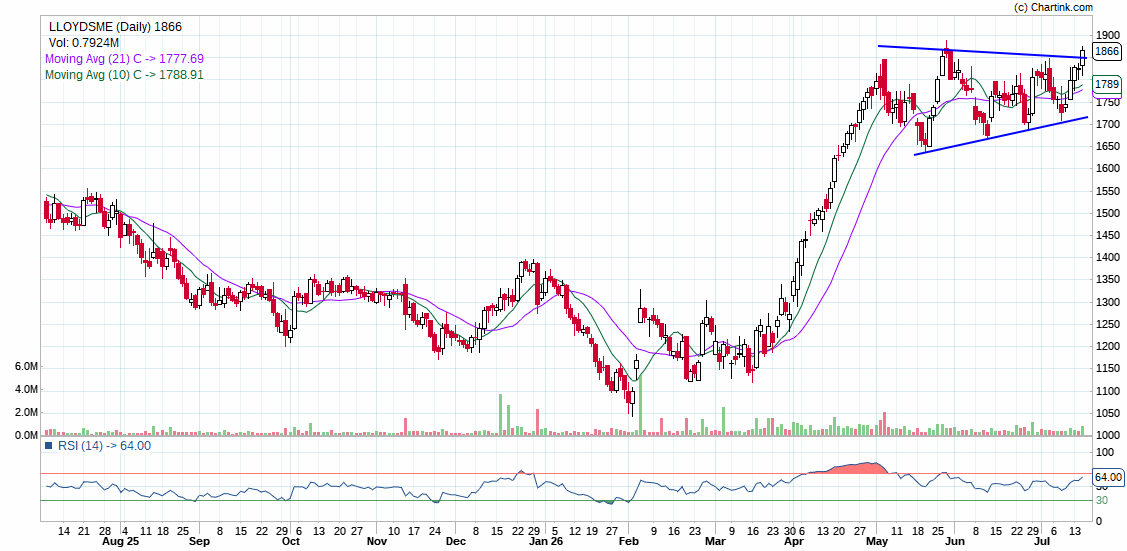This screenshot has width=1127, height=551.
Task: Select the Moving Avg (10) legend text
Action: tap(124, 75)
